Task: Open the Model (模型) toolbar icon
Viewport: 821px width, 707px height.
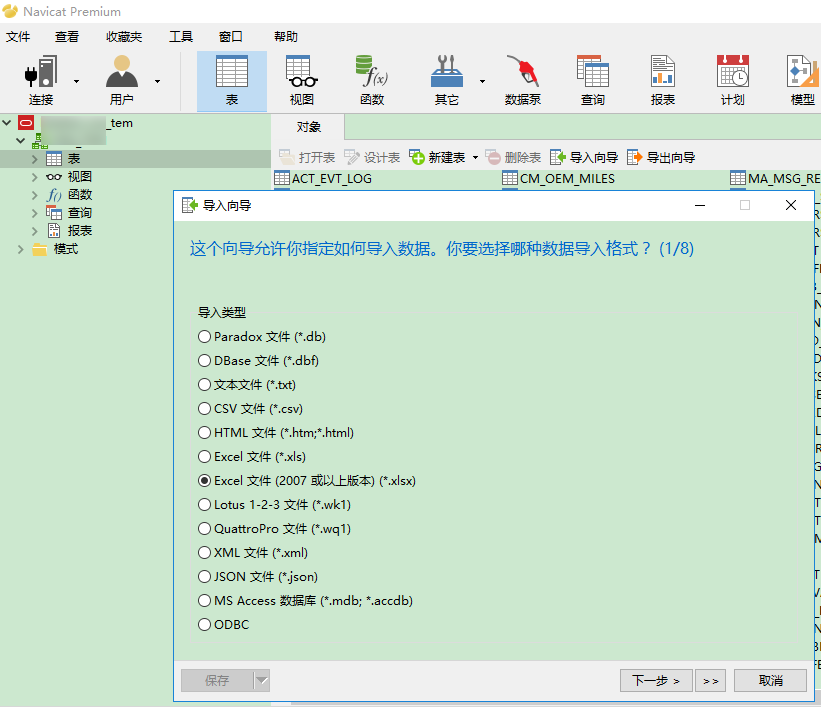Action: tap(803, 81)
